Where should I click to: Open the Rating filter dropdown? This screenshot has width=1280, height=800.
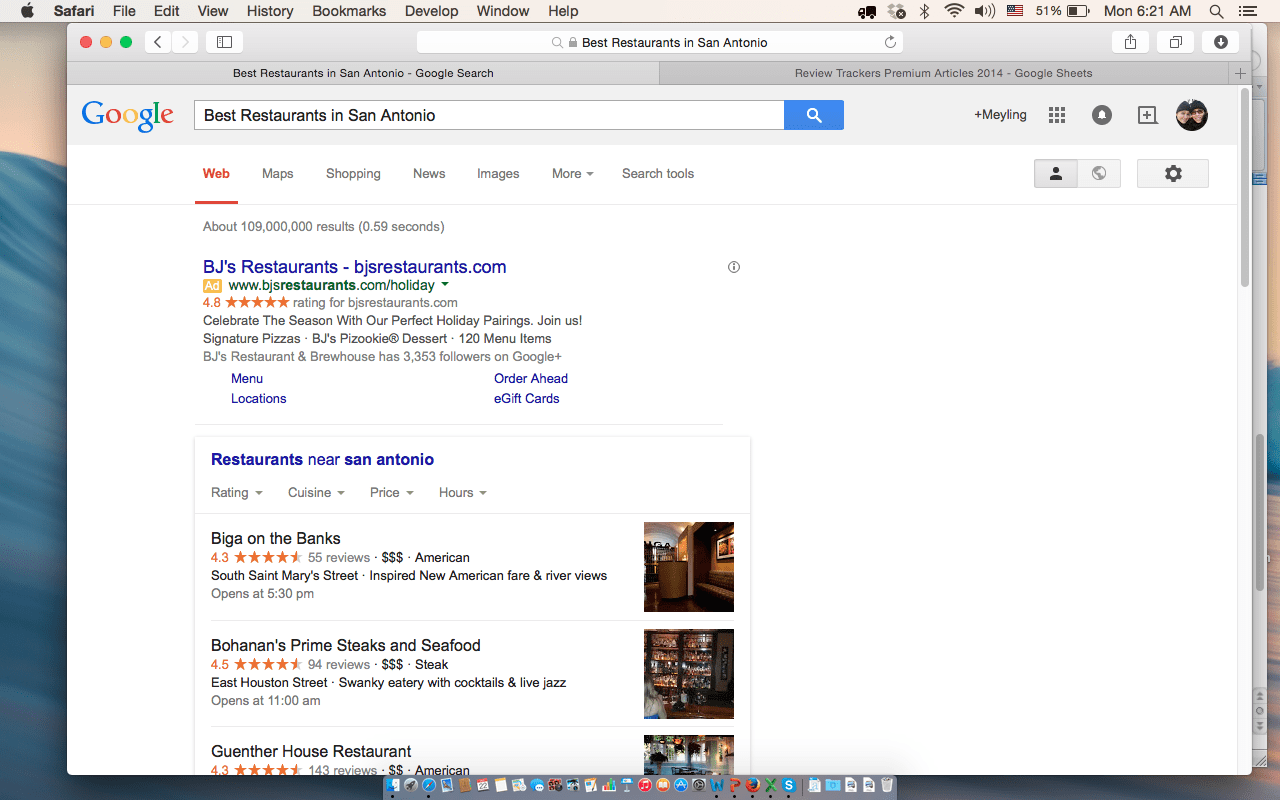point(237,492)
